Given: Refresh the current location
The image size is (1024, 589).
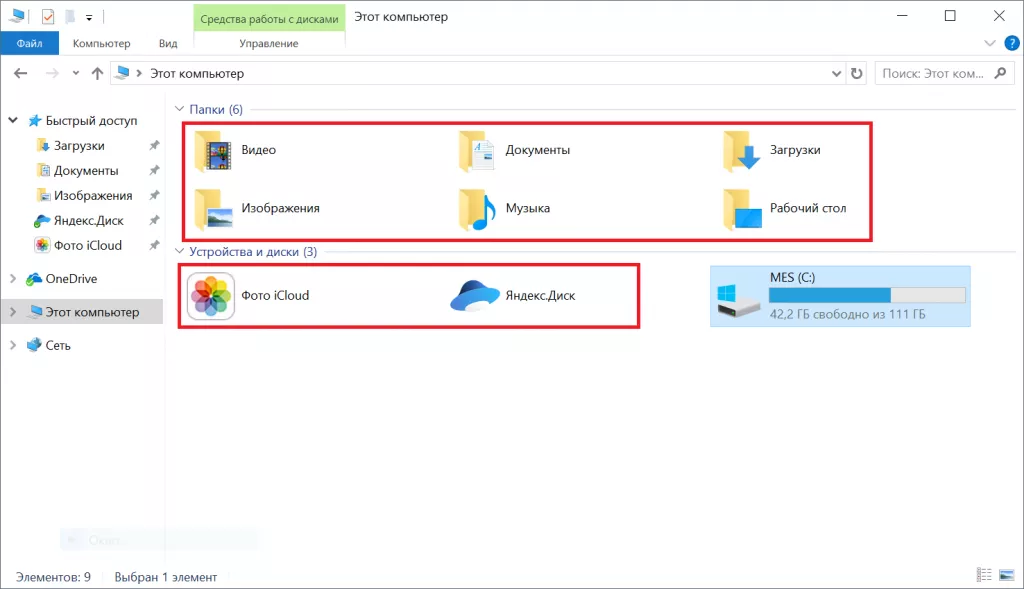Looking at the screenshot, I should coord(857,73).
